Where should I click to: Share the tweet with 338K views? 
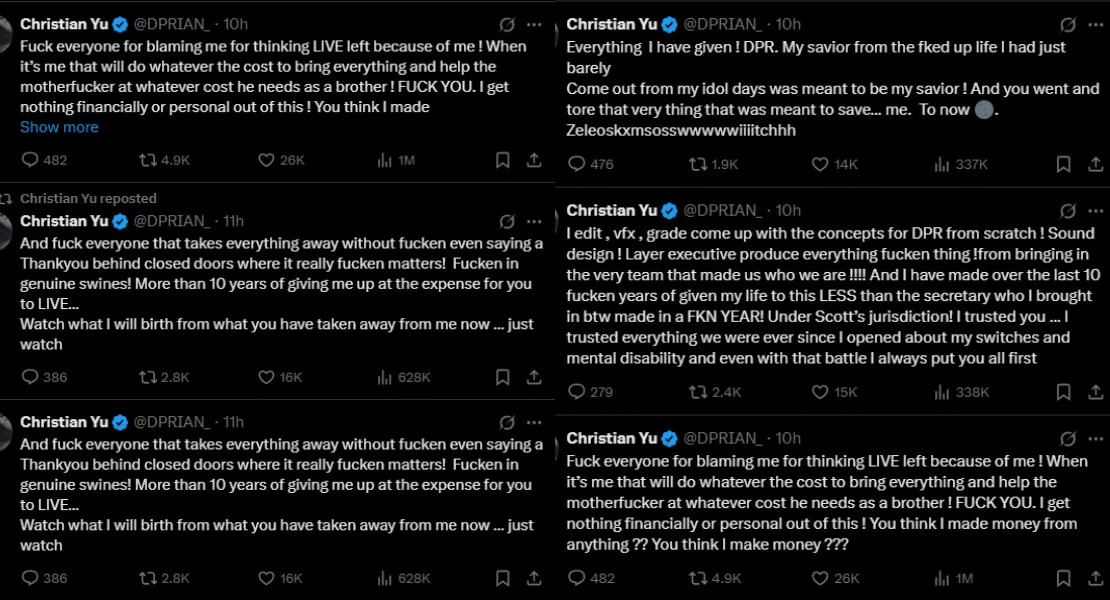click(x=1093, y=392)
